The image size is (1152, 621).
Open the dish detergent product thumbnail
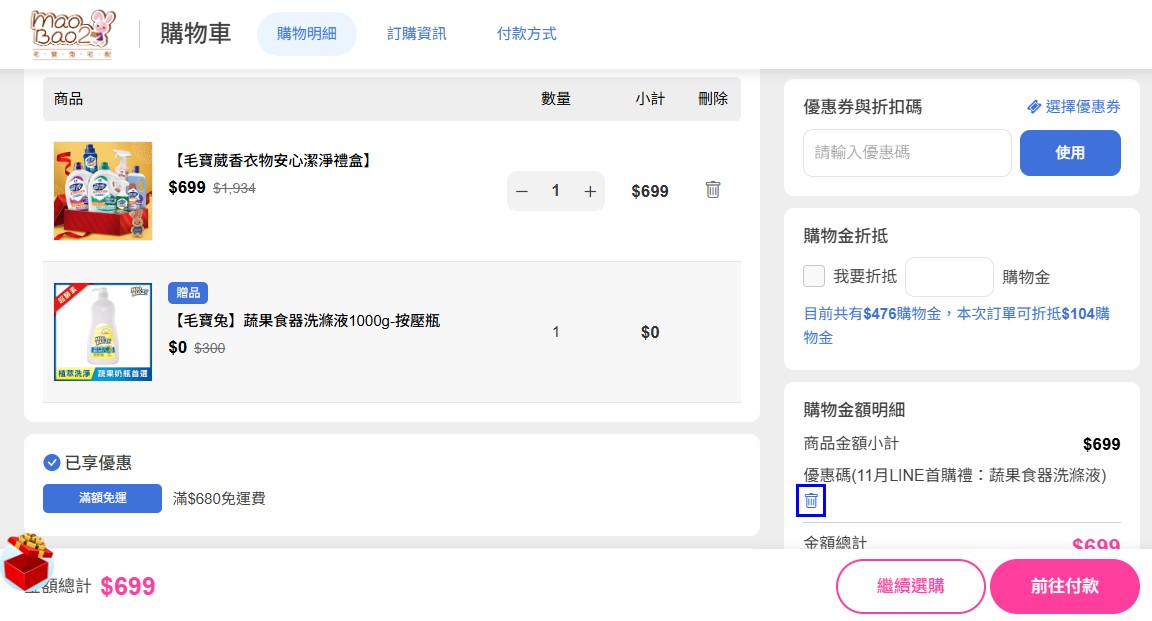(103, 332)
